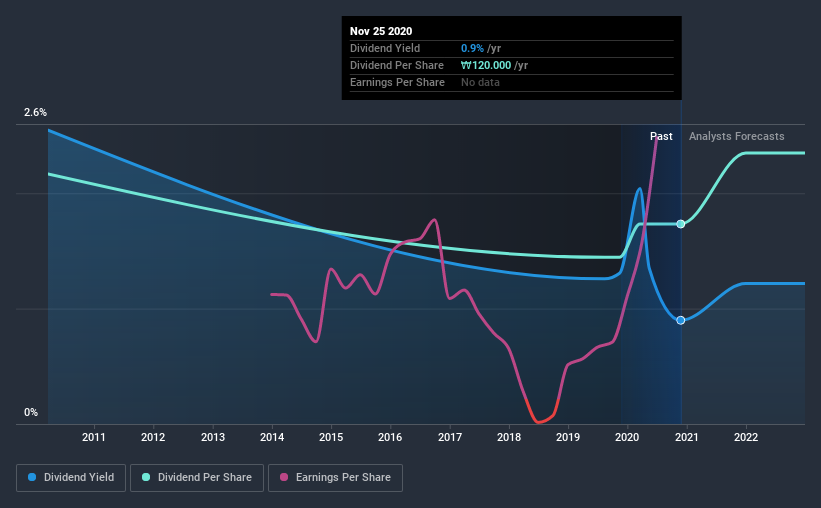Click the 2019 x-axis label
This screenshot has height=508, width=821.
[x=568, y=437]
